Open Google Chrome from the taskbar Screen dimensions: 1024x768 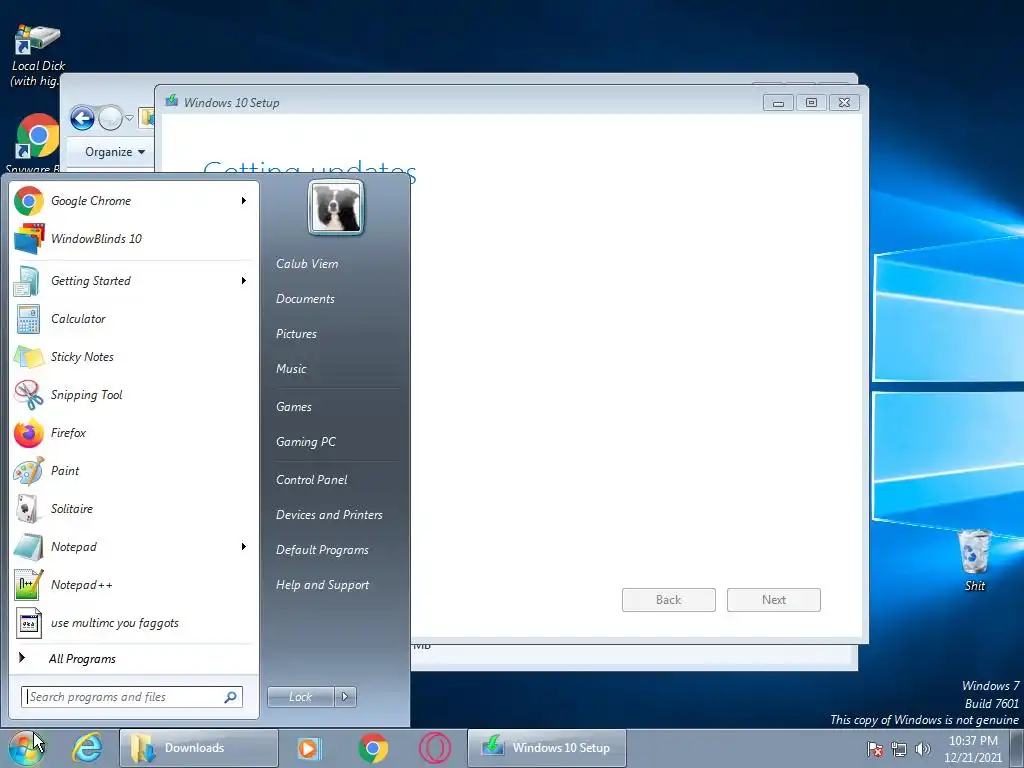[373, 748]
